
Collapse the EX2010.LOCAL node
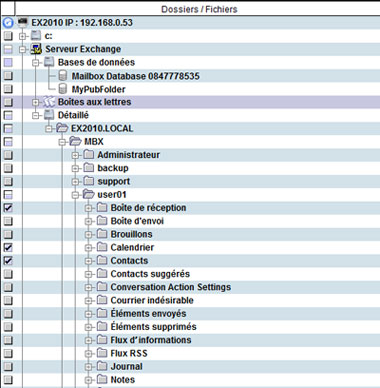pos(49,129)
